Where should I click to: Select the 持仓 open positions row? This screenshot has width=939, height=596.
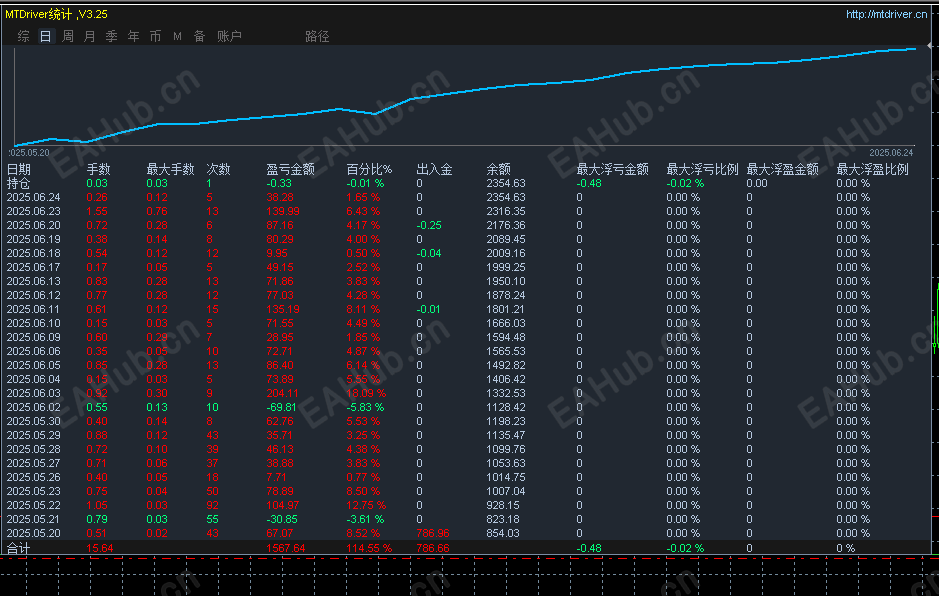pyautogui.click(x=467, y=183)
